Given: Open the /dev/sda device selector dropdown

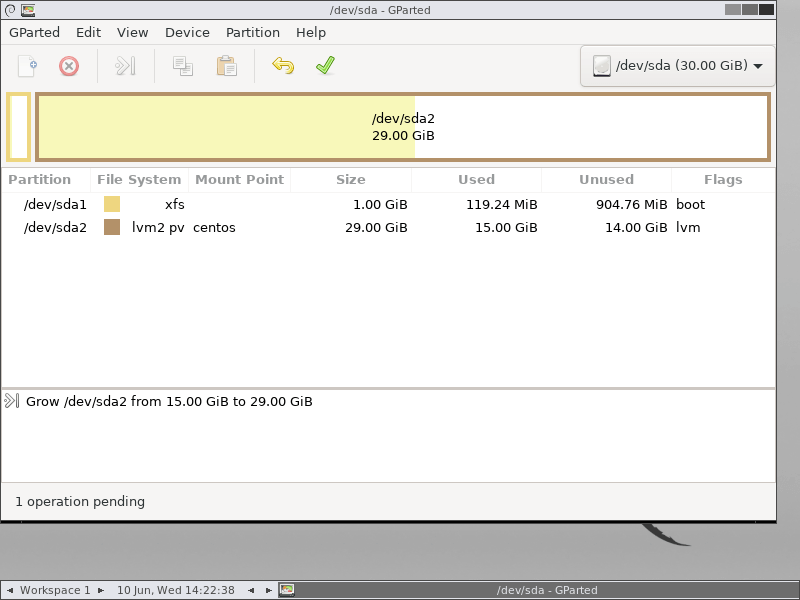Looking at the screenshot, I should click(x=678, y=66).
